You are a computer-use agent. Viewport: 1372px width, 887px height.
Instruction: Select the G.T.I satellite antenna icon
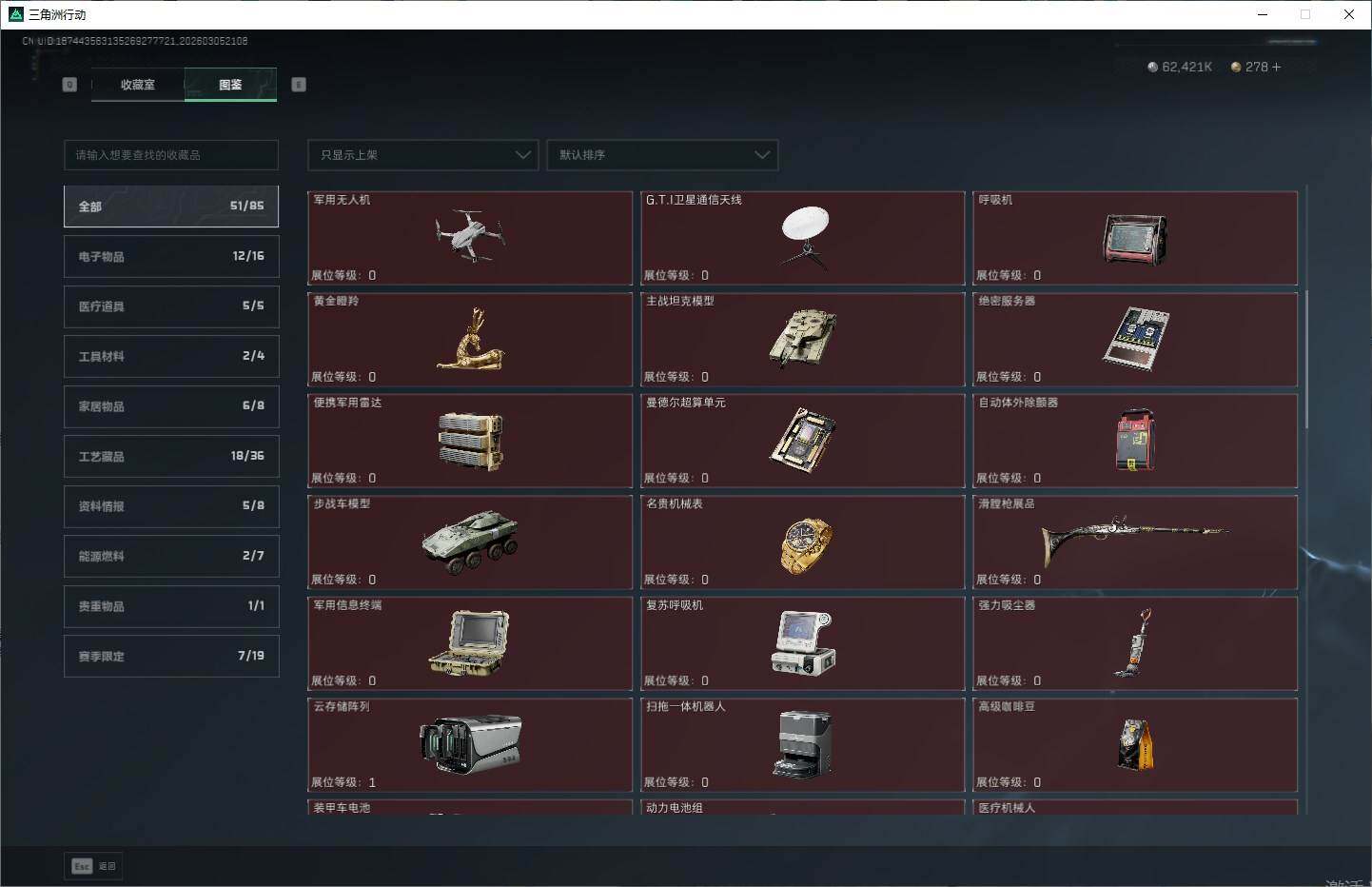click(805, 235)
